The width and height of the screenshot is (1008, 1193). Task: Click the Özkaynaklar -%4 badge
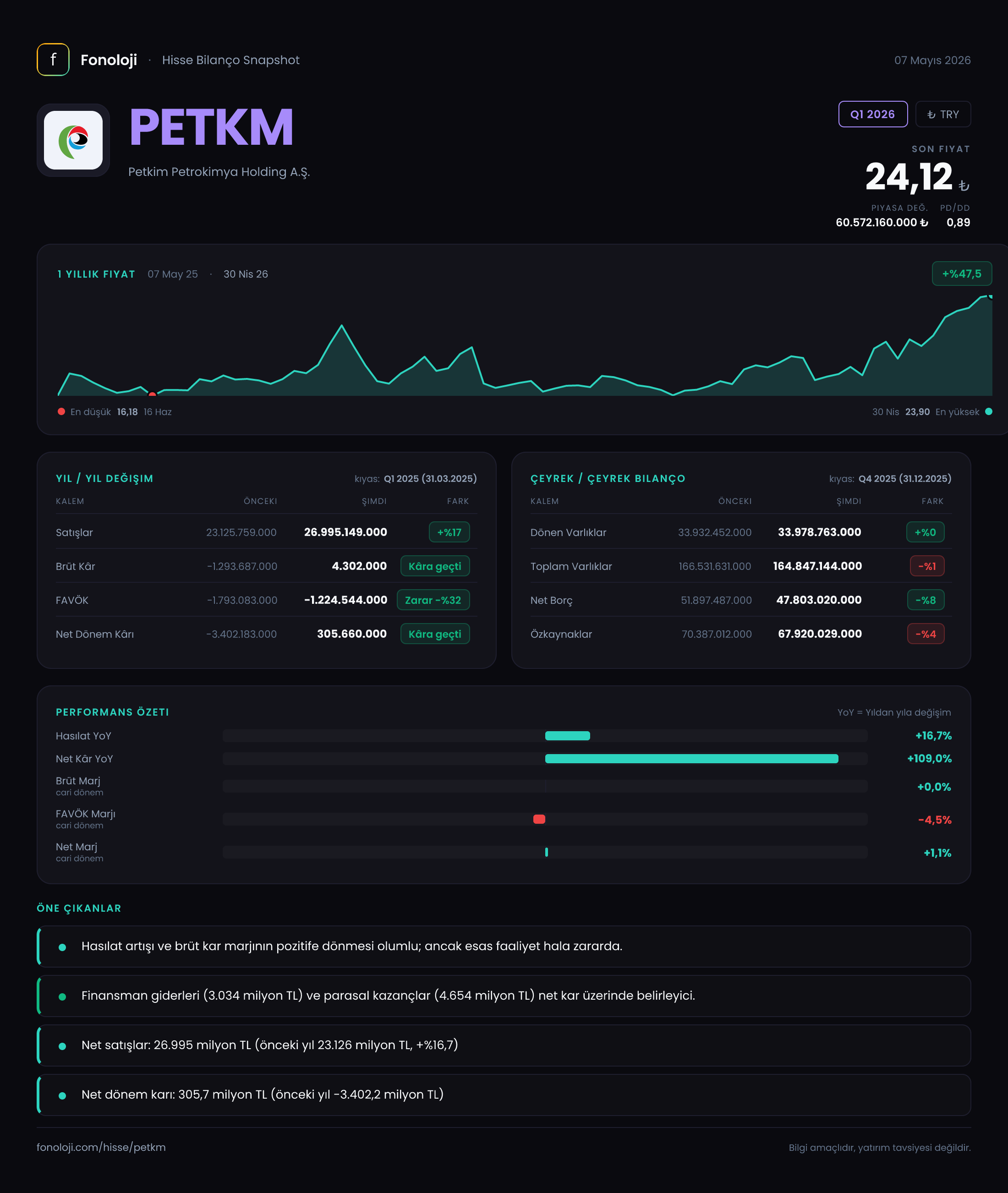click(926, 634)
